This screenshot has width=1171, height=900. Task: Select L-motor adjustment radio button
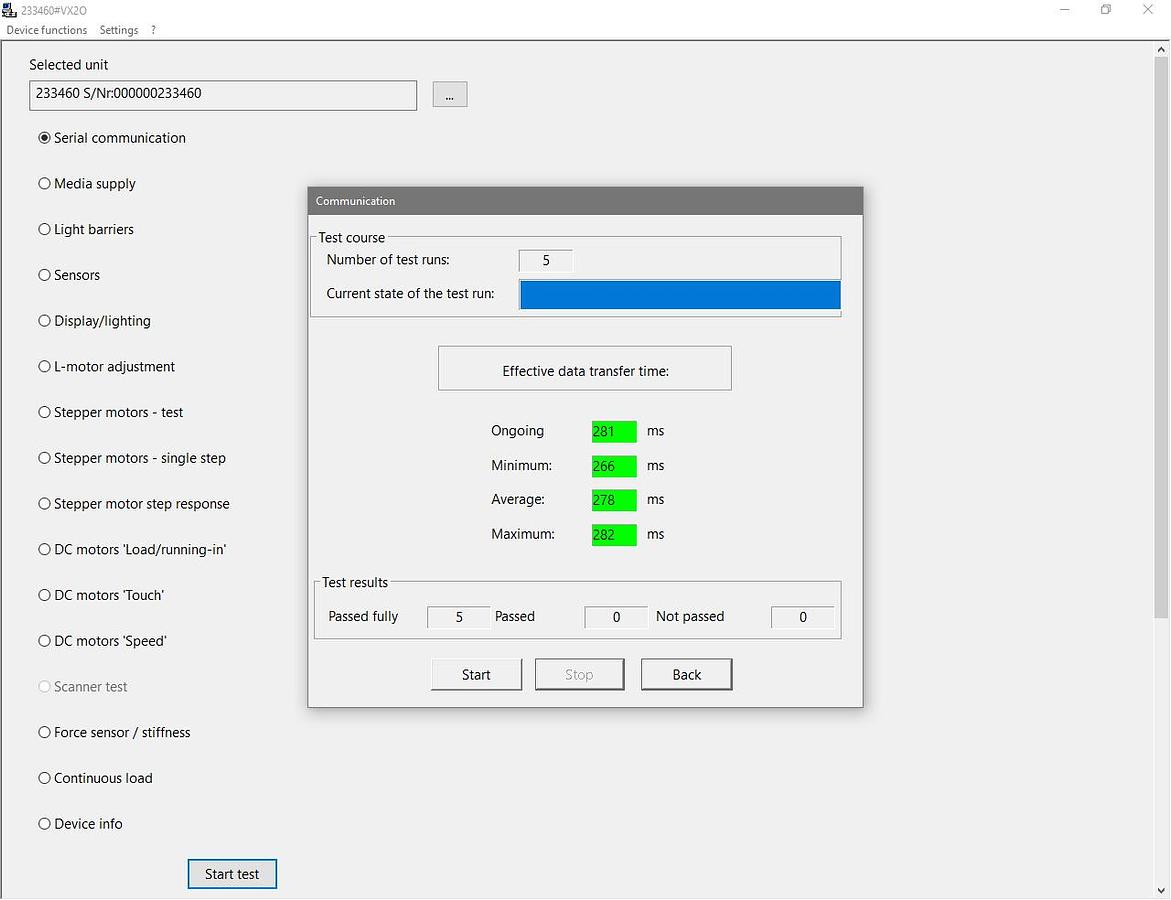click(x=44, y=367)
